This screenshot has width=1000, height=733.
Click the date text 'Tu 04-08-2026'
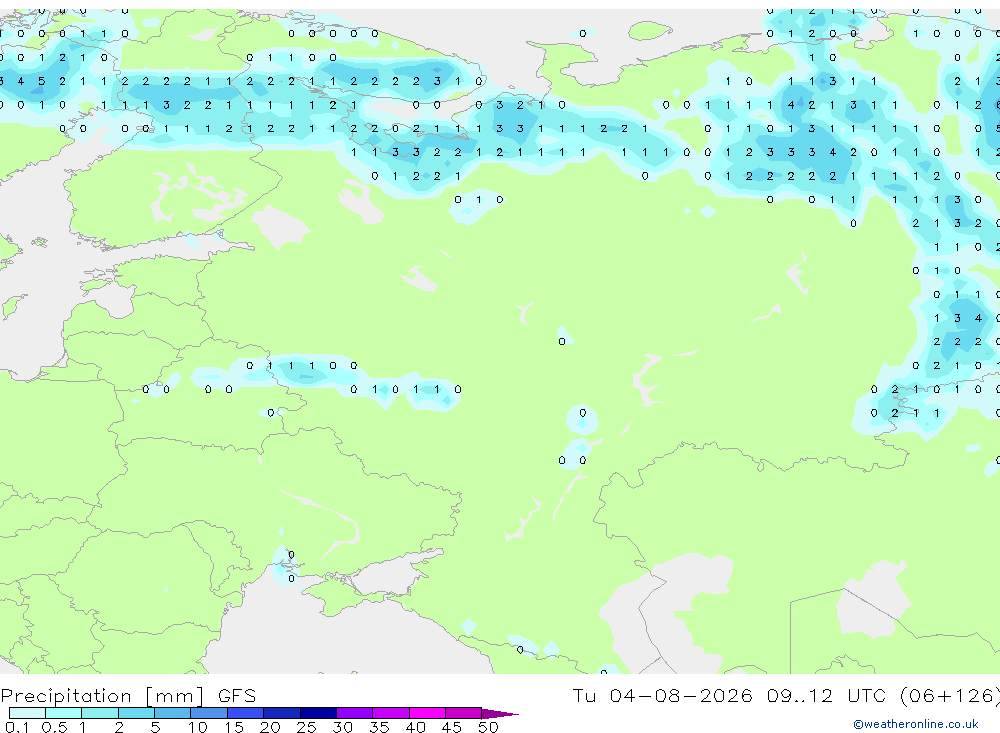pyautogui.click(x=662, y=695)
